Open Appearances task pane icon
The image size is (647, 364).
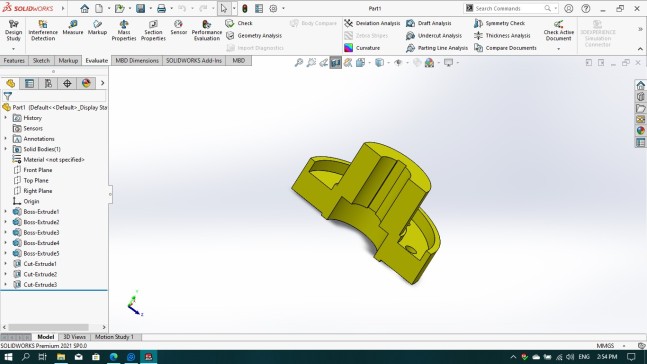640,130
